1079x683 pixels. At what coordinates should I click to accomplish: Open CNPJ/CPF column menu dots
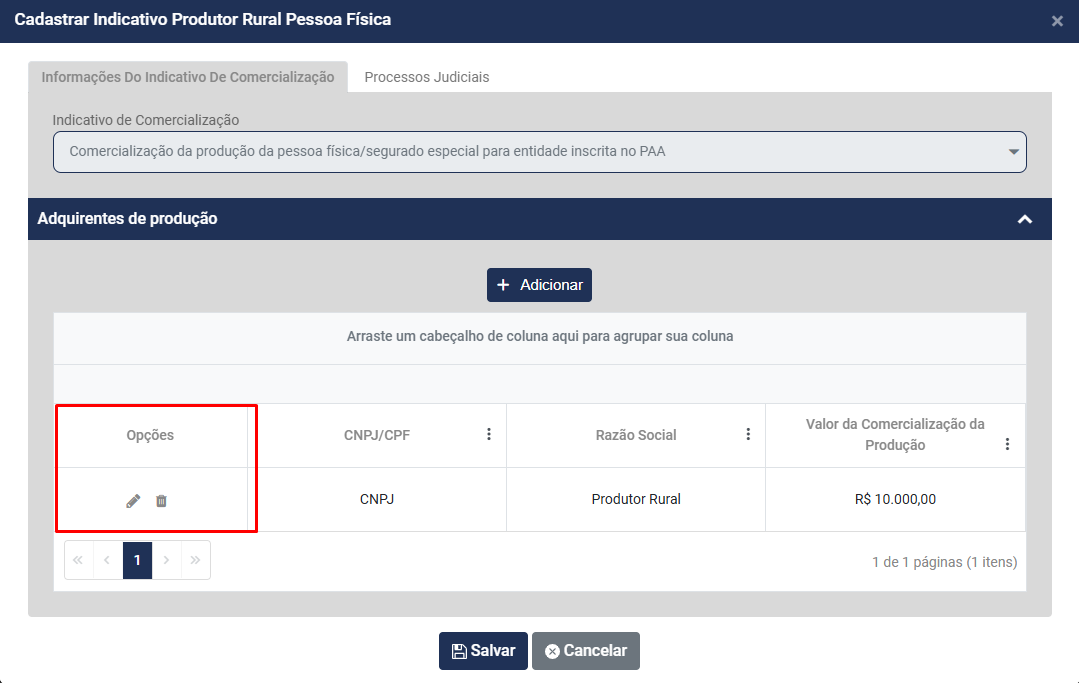[489, 434]
